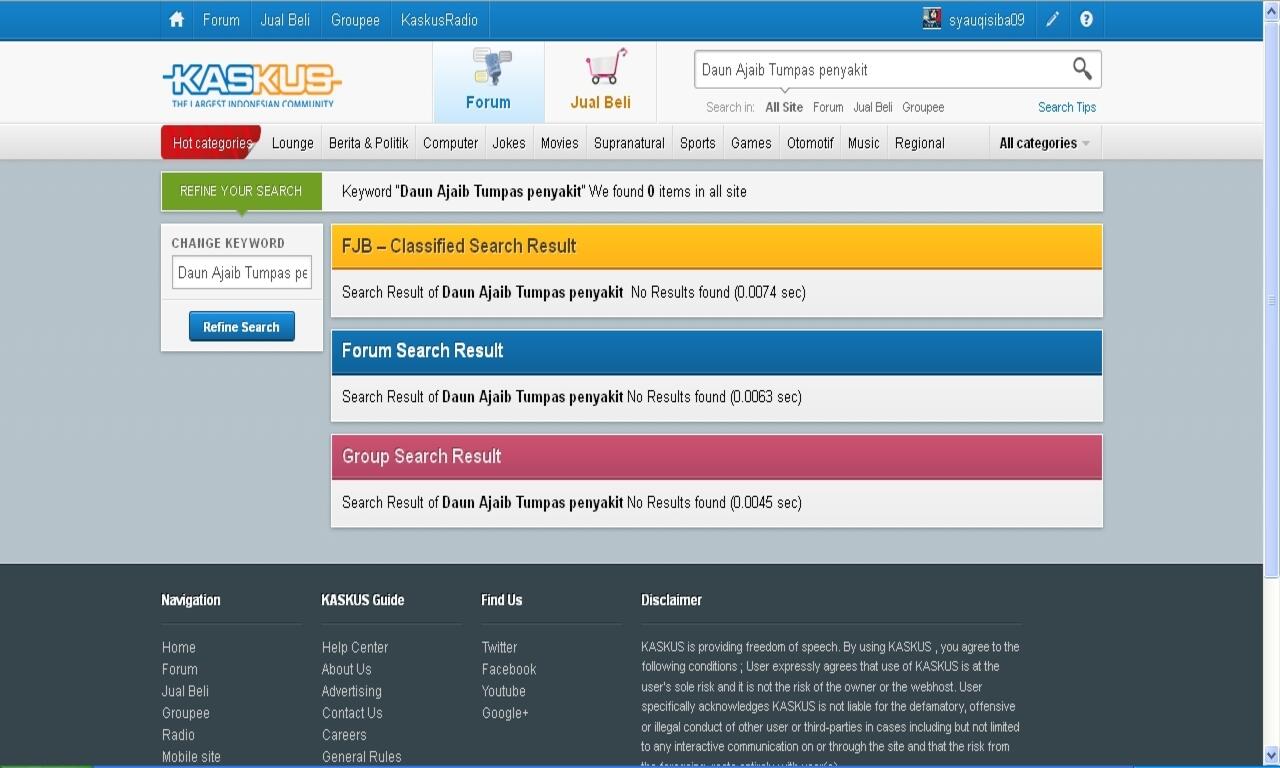The height and width of the screenshot is (768, 1280).
Task: Open Forum link in footer Navigation
Action: [180, 669]
